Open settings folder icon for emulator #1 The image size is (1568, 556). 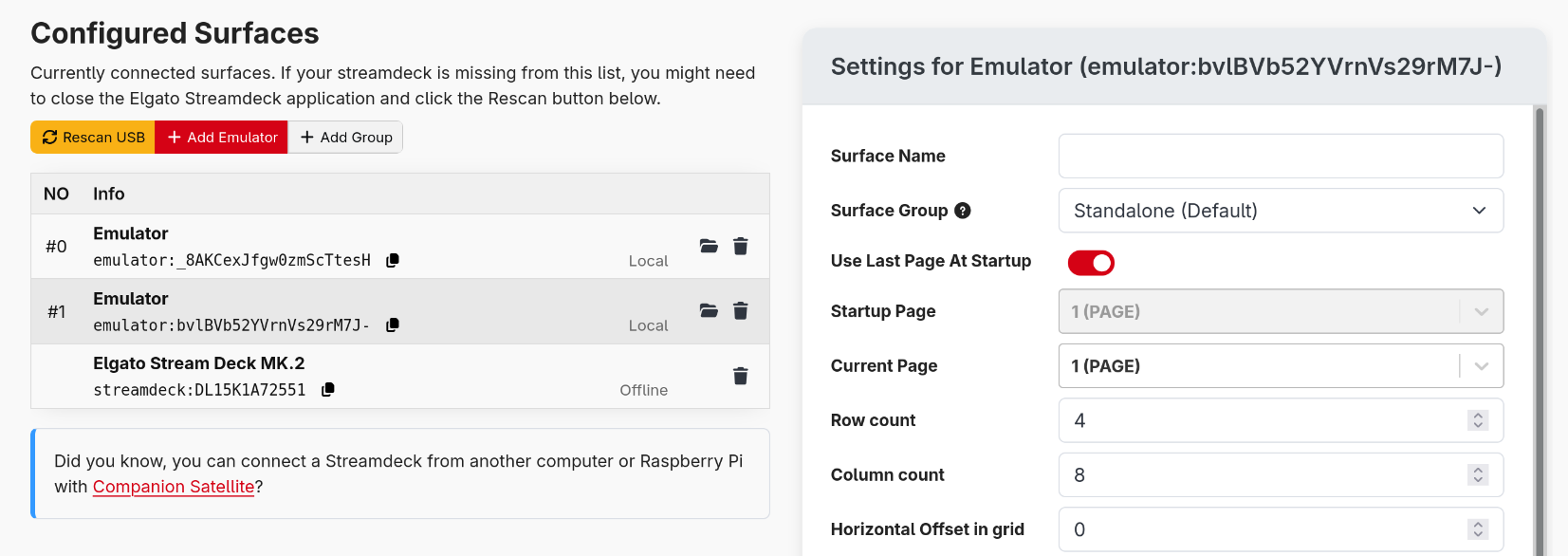click(x=709, y=310)
